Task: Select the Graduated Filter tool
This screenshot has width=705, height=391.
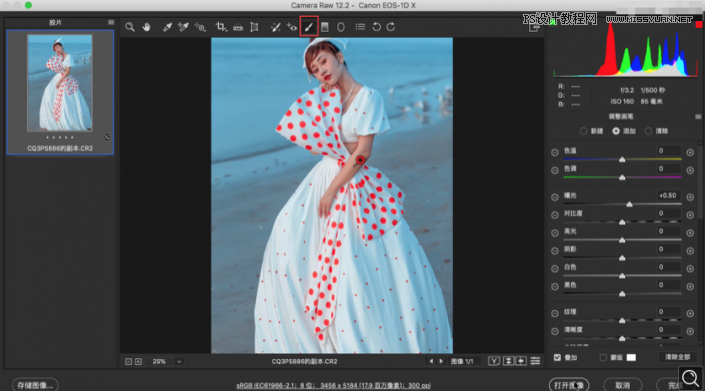Action: tap(325, 27)
